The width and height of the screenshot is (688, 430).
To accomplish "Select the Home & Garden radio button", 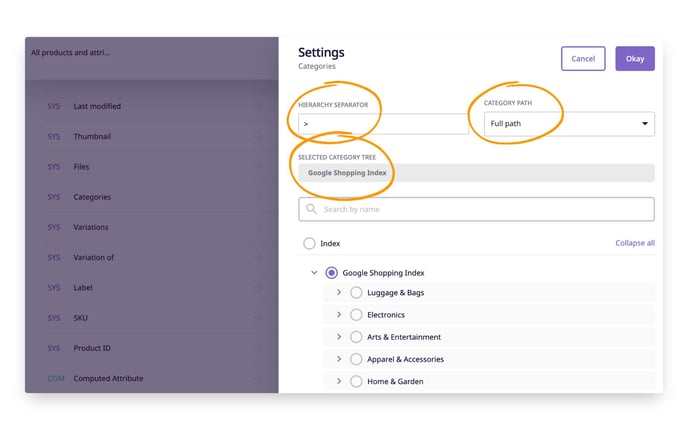I will (356, 381).
